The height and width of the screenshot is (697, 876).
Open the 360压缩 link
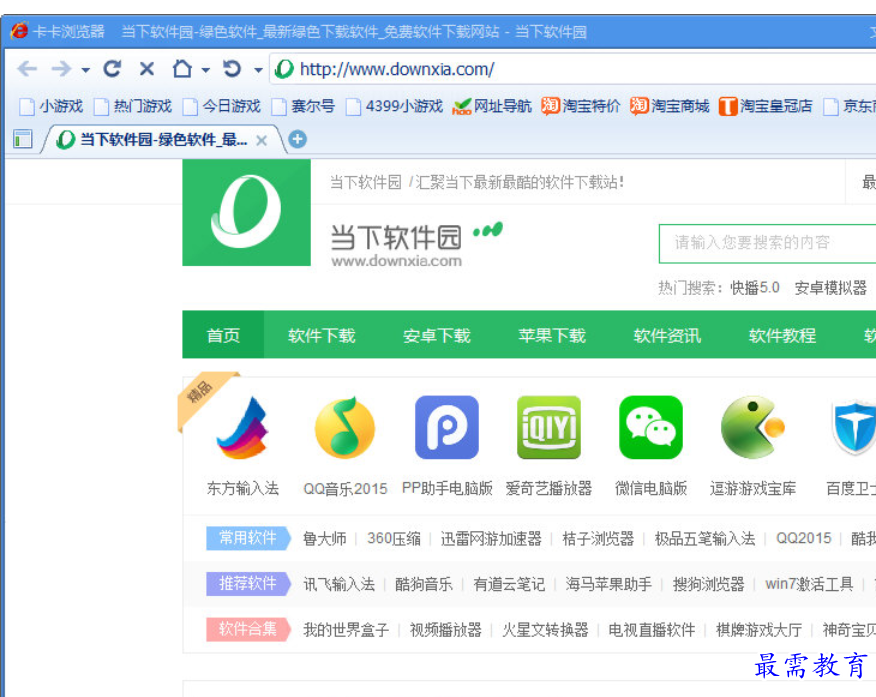394,538
